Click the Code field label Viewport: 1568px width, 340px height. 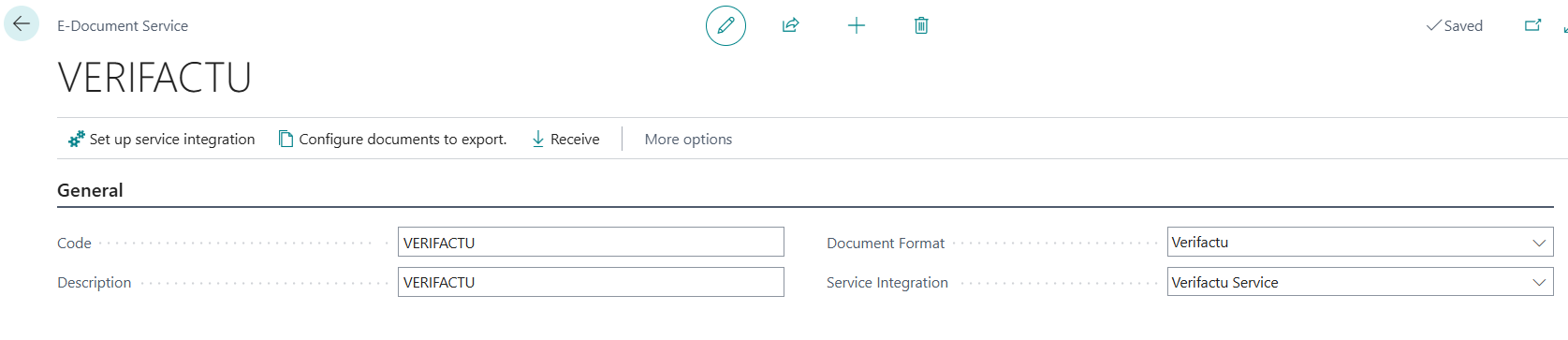(74, 243)
